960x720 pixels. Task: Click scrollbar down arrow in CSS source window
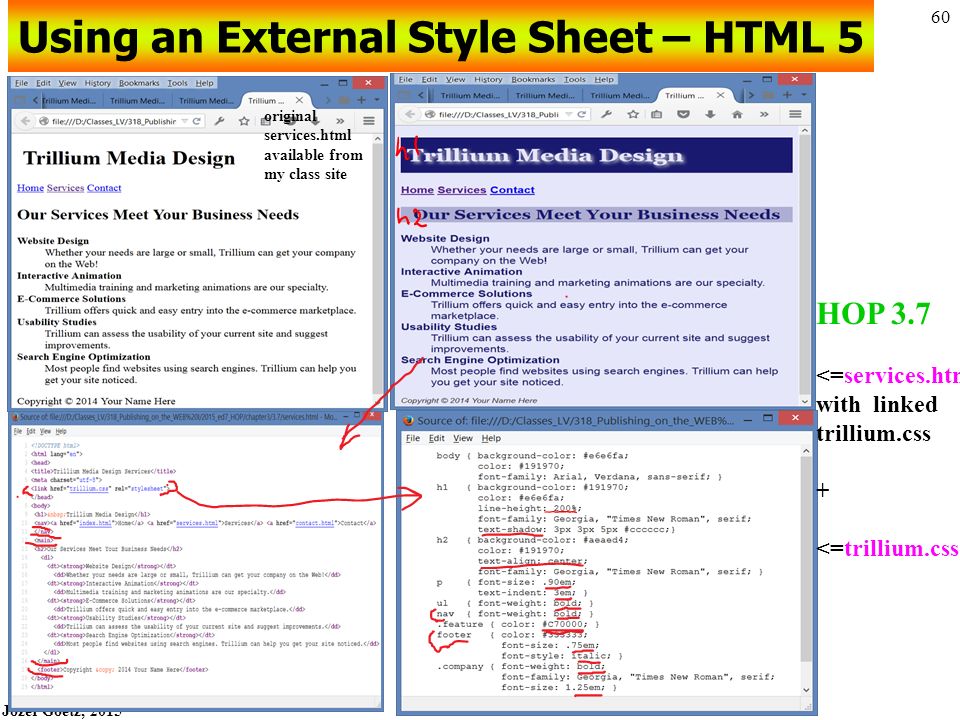(x=806, y=690)
